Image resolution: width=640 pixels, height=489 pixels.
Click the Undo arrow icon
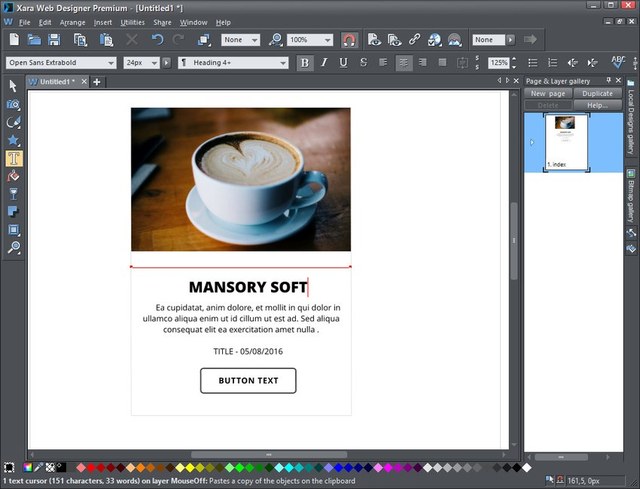click(157, 40)
